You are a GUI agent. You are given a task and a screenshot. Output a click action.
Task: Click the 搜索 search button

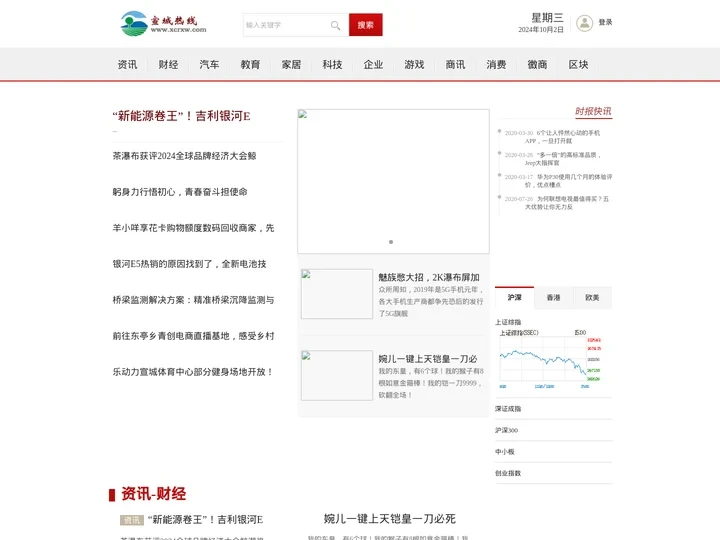(x=366, y=25)
